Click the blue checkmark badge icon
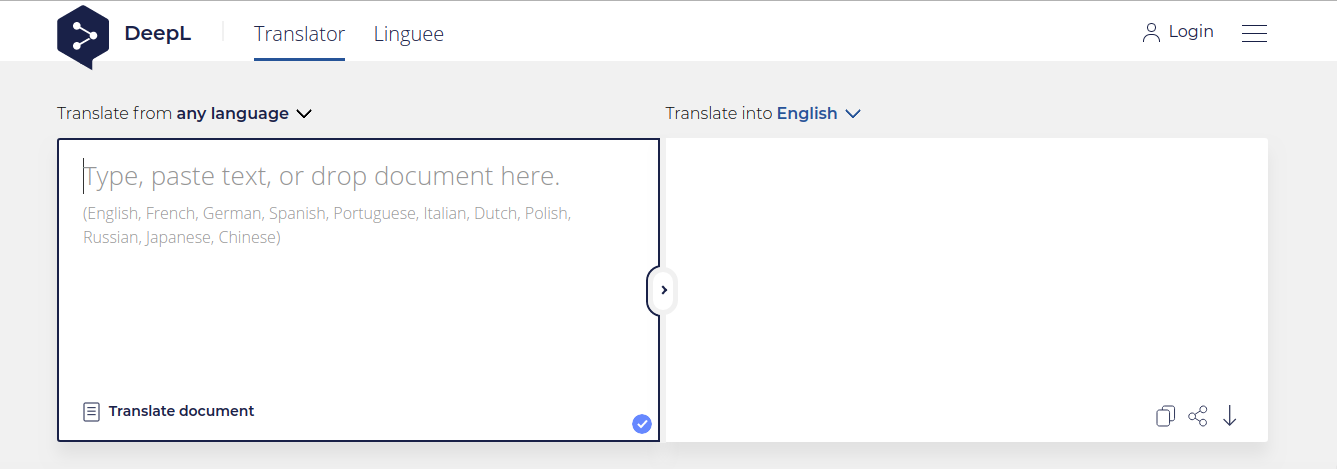Image resolution: width=1337 pixels, height=469 pixels. pyautogui.click(x=642, y=424)
